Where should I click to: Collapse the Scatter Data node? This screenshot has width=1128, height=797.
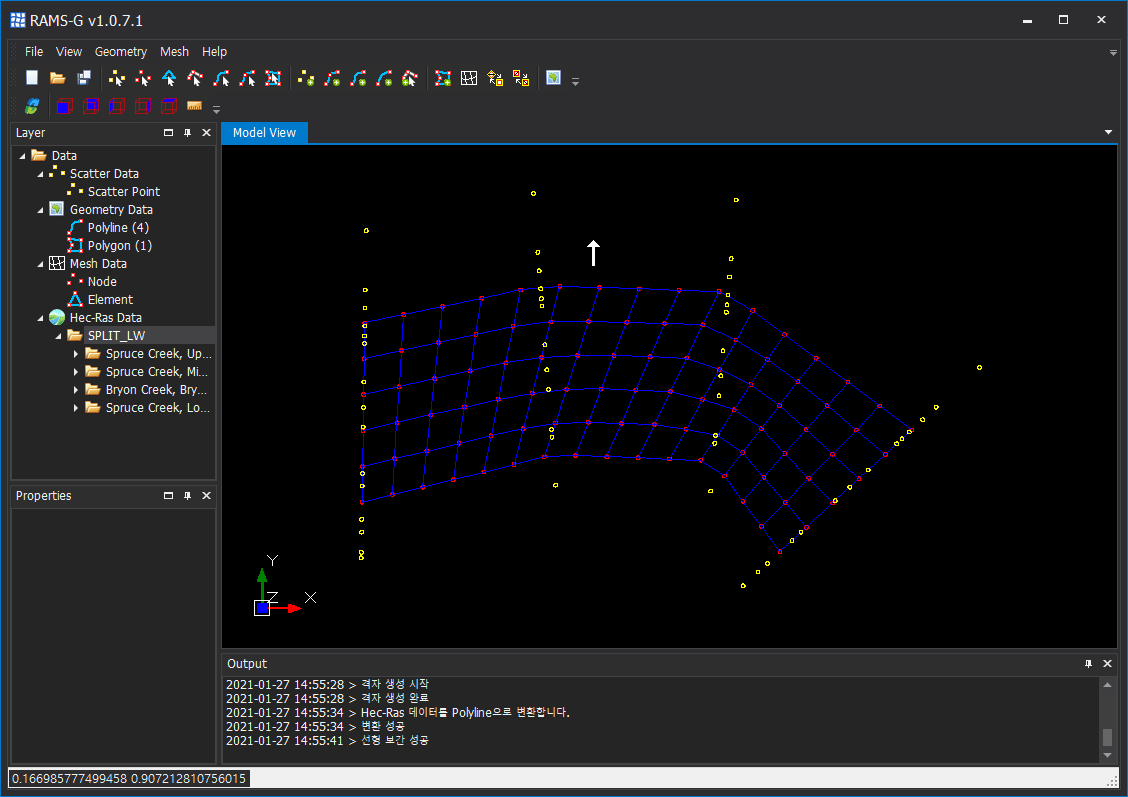40,173
